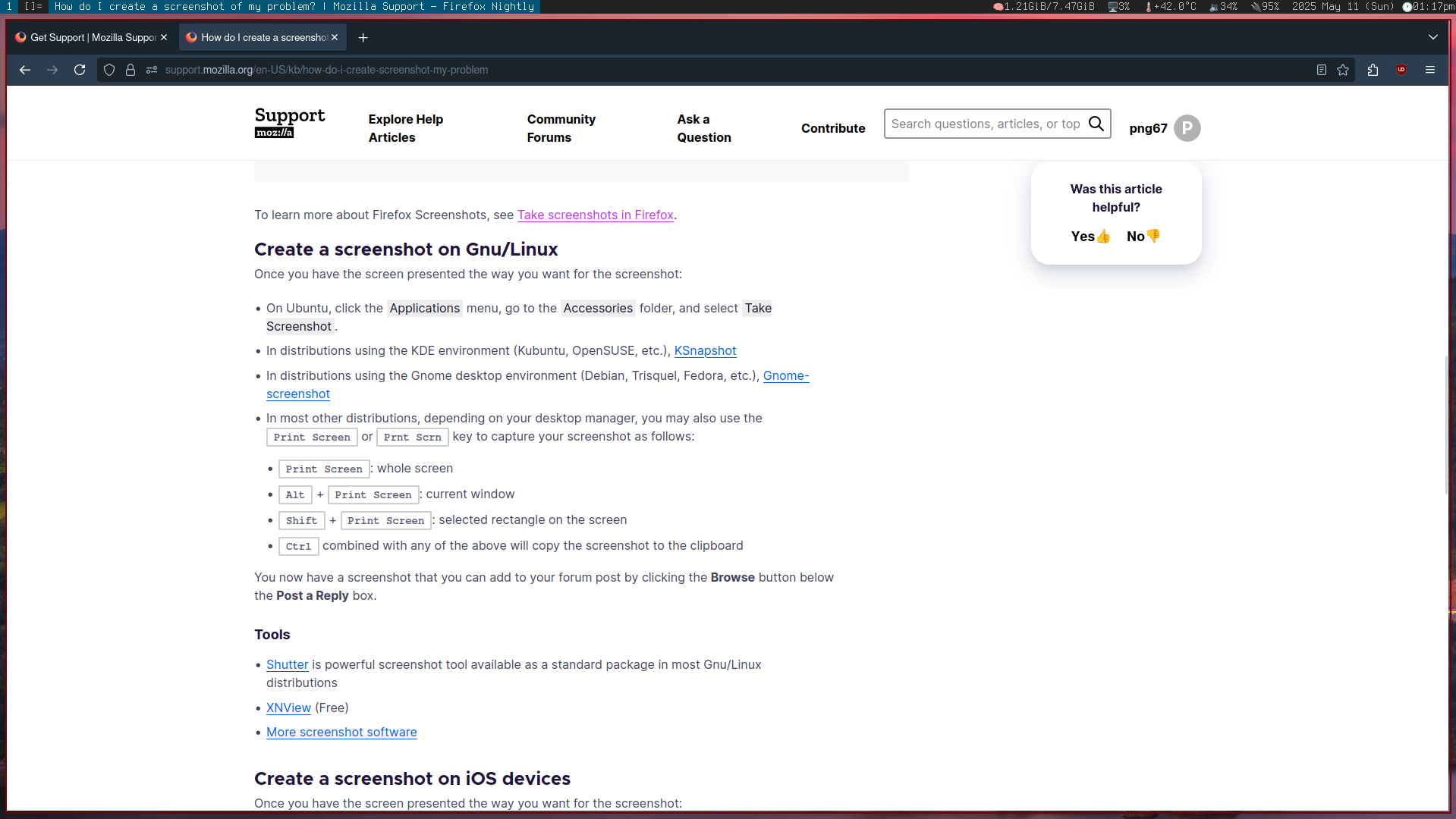Screen dimensions: 1456x819
Task: Open Community Forums menu
Action: pos(561,128)
